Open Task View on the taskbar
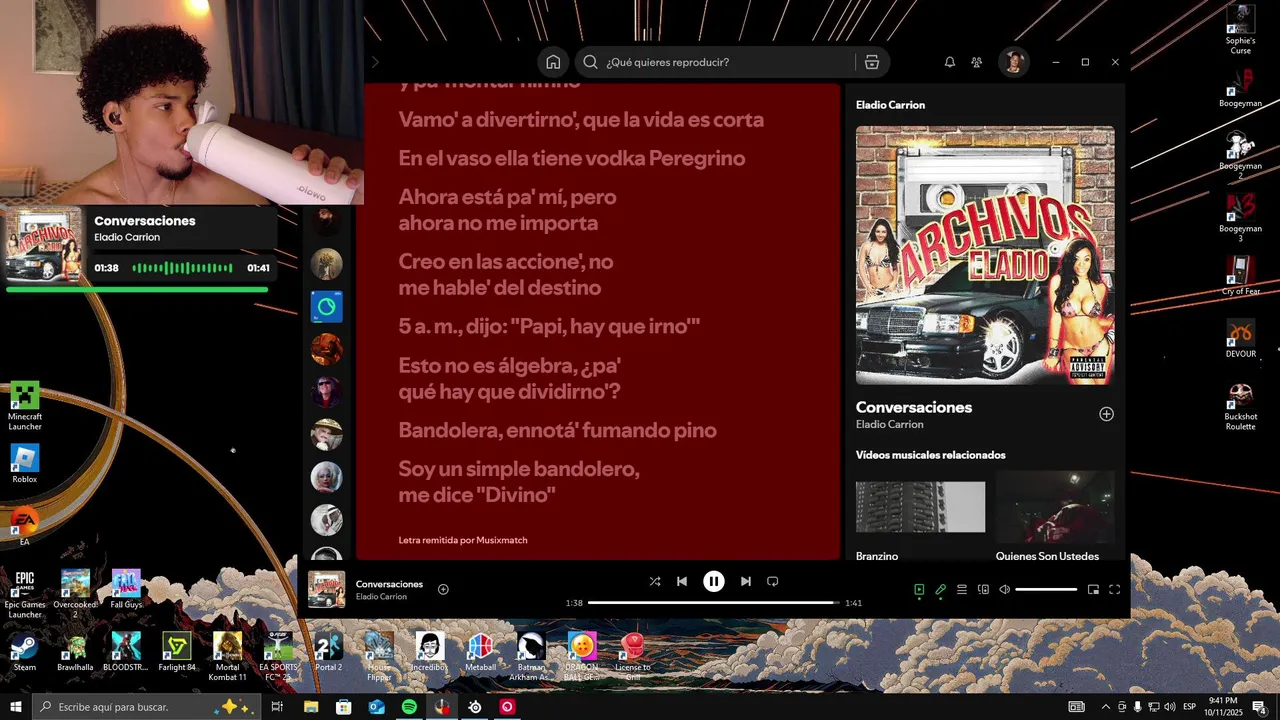 pos(277,707)
